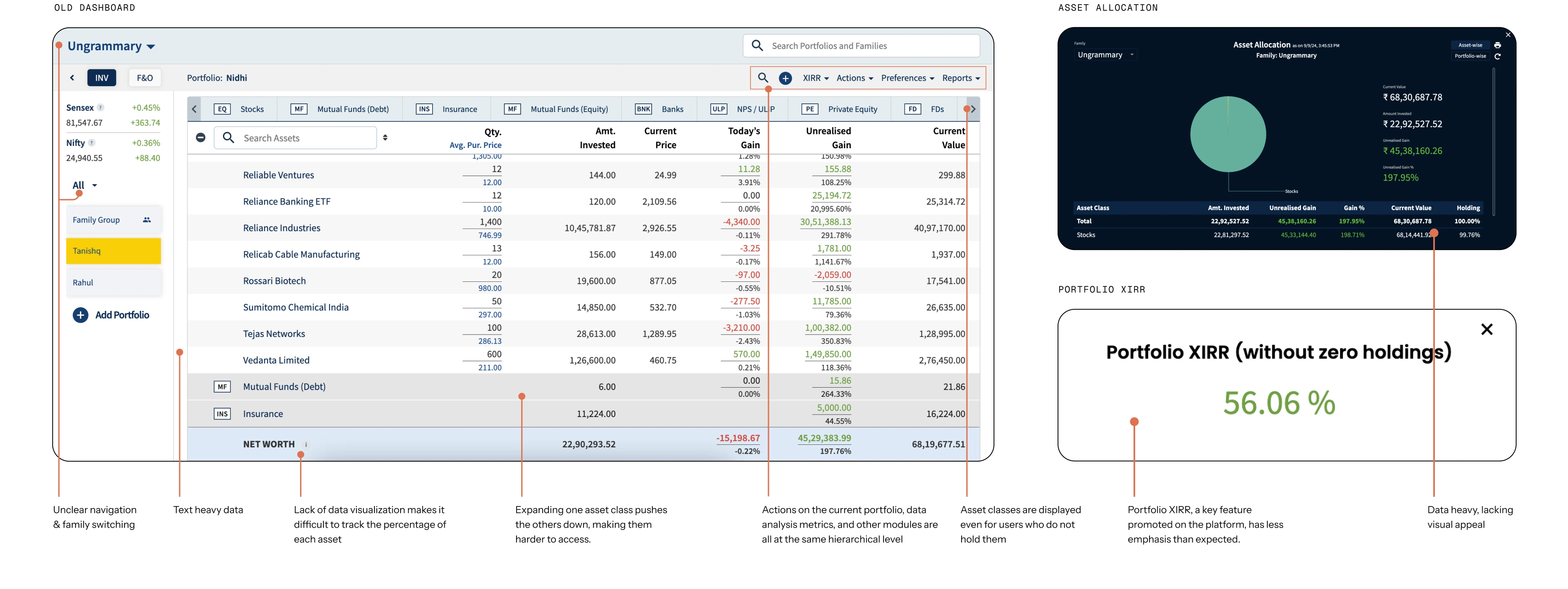The height and width of the screenshot is (589, 1568).
Task: Open the Ungrammary family dropdown in header
Action: tap(111, 46)
